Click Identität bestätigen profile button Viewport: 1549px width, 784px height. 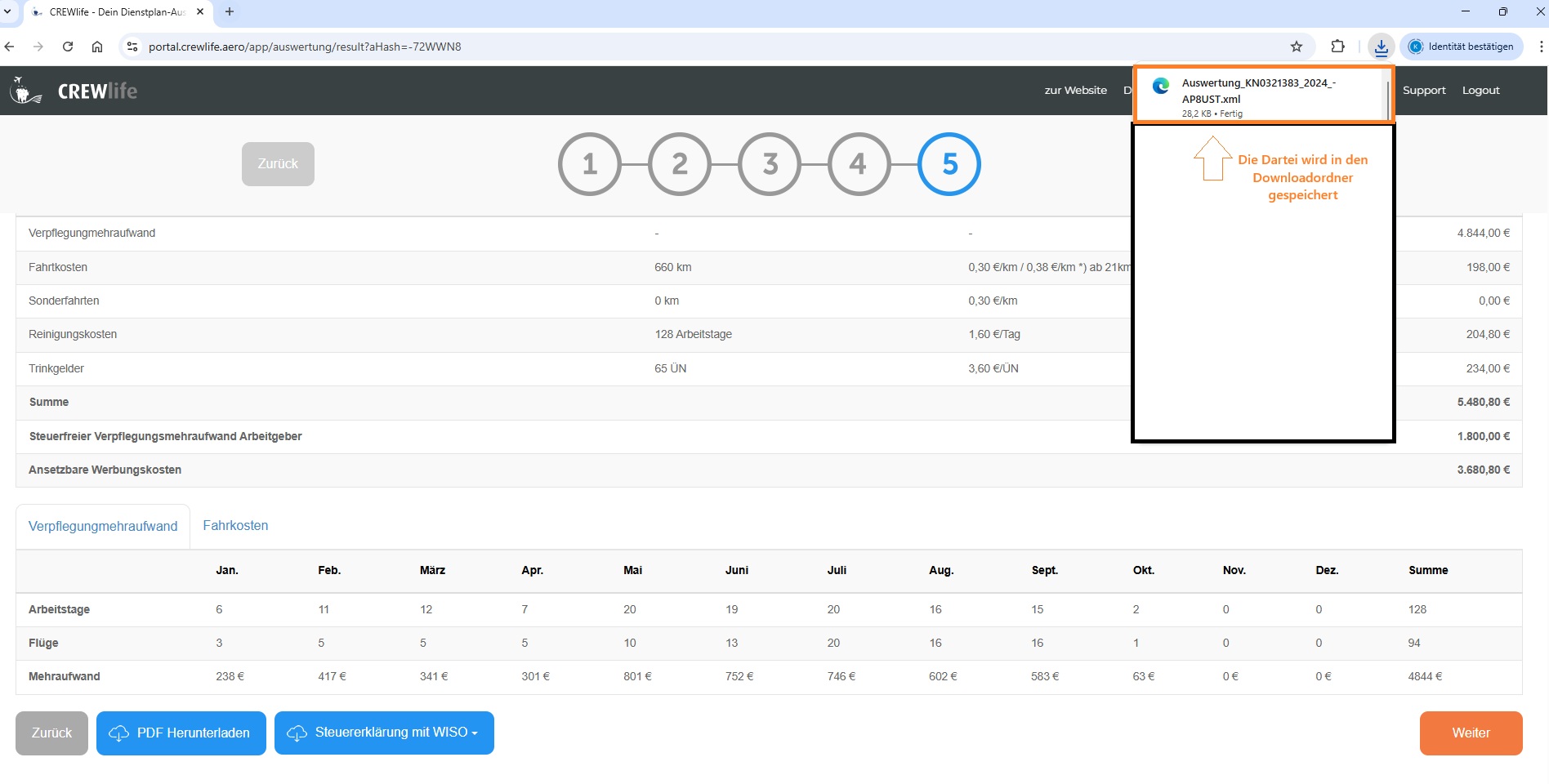click(1462, 47)
